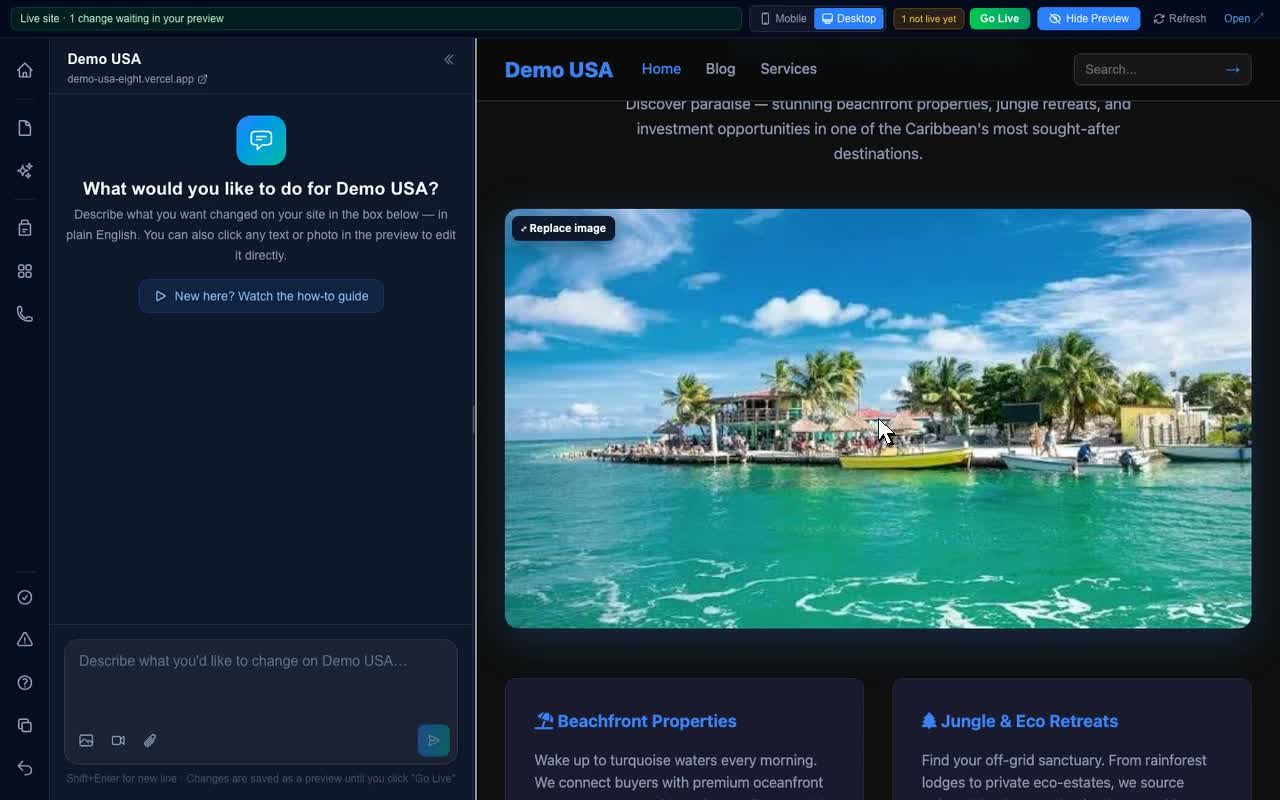Open the pages document icon in sidebar

(x=25, y=128)
